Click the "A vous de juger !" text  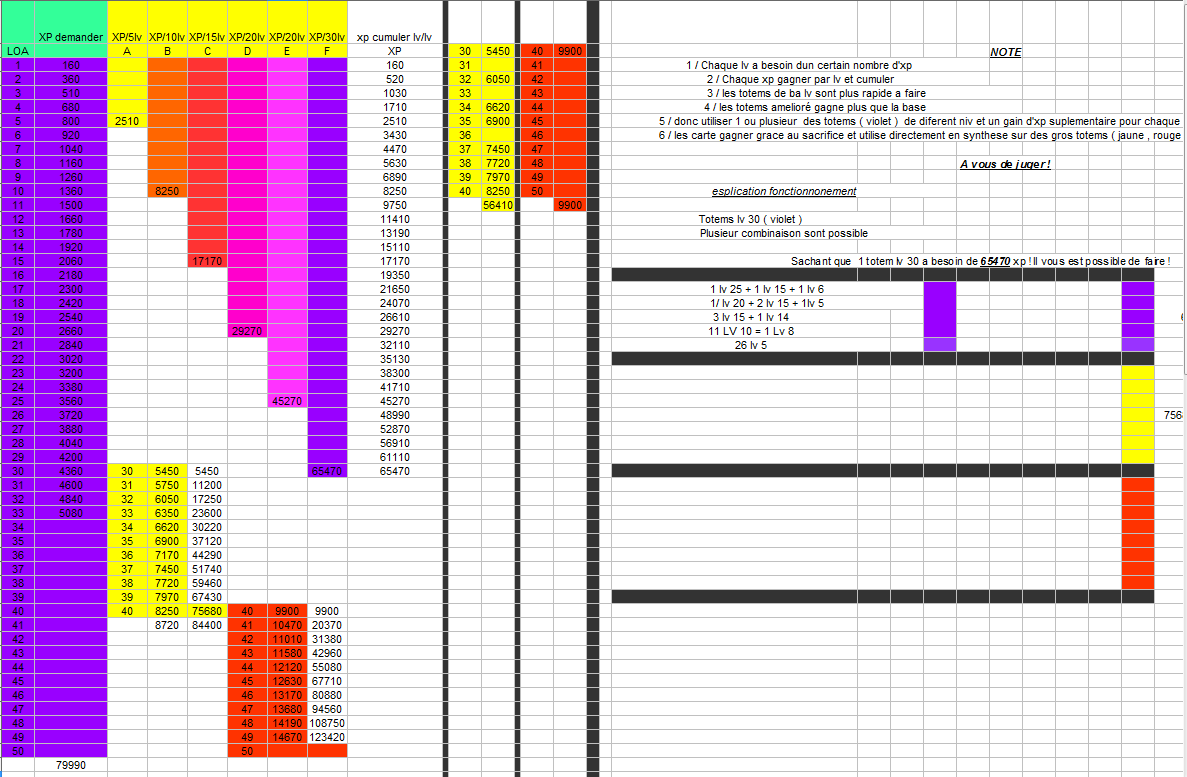1005,164
